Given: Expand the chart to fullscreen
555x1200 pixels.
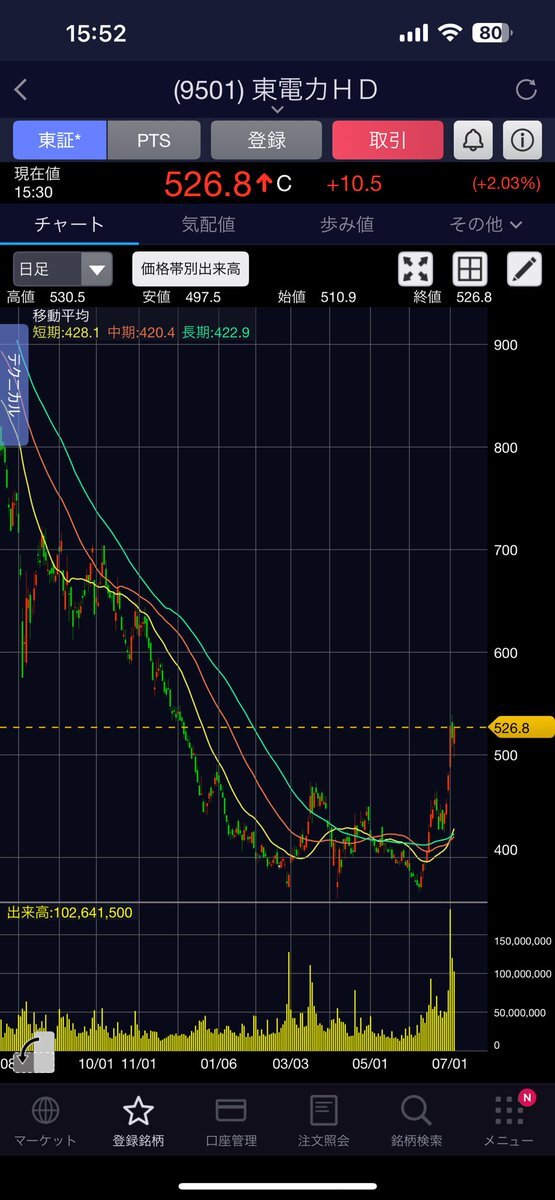Looking at the screenshot, I should click(415, 269).
